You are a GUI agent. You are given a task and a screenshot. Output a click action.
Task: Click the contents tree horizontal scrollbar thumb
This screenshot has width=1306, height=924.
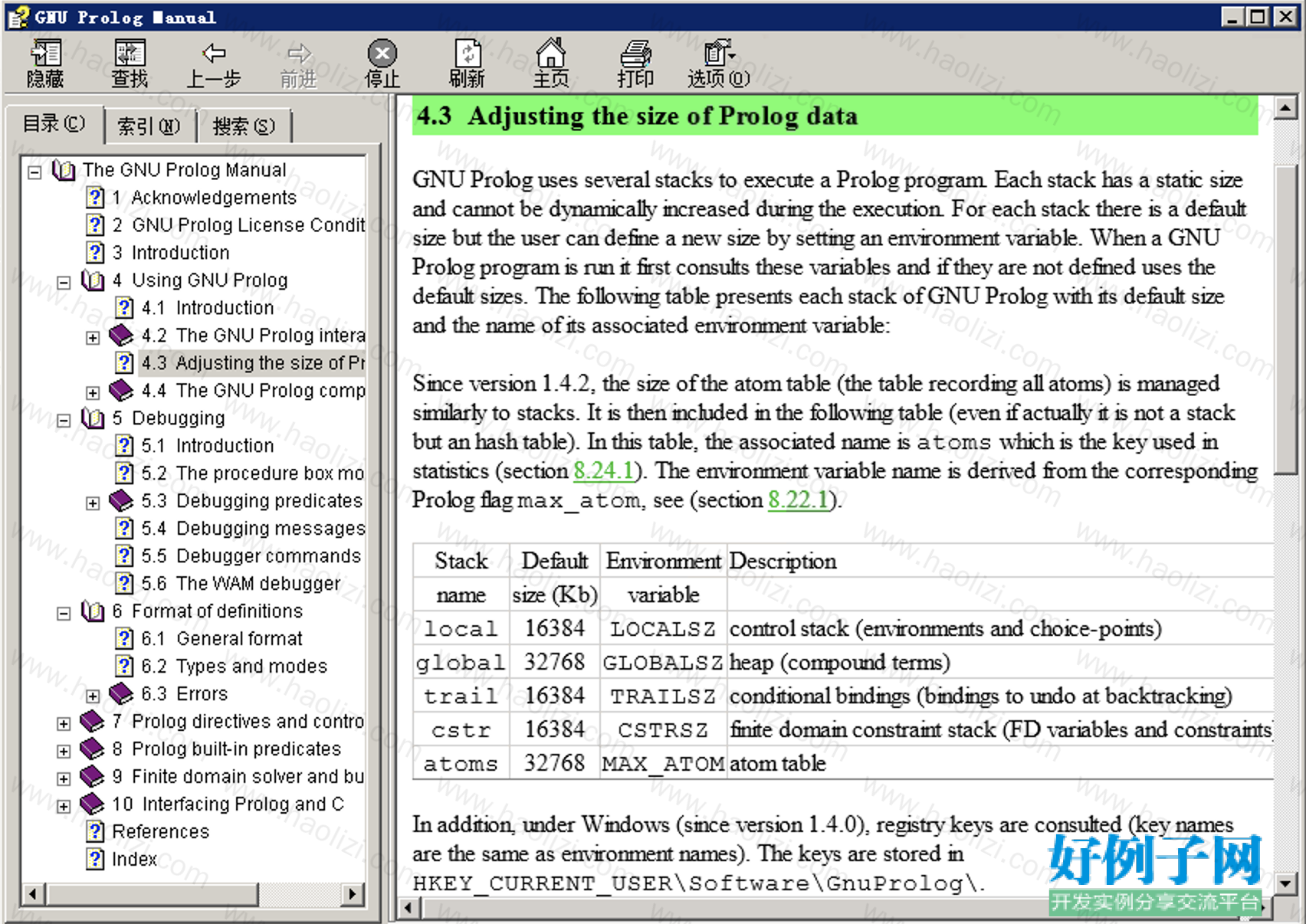(x=152, y=893)
